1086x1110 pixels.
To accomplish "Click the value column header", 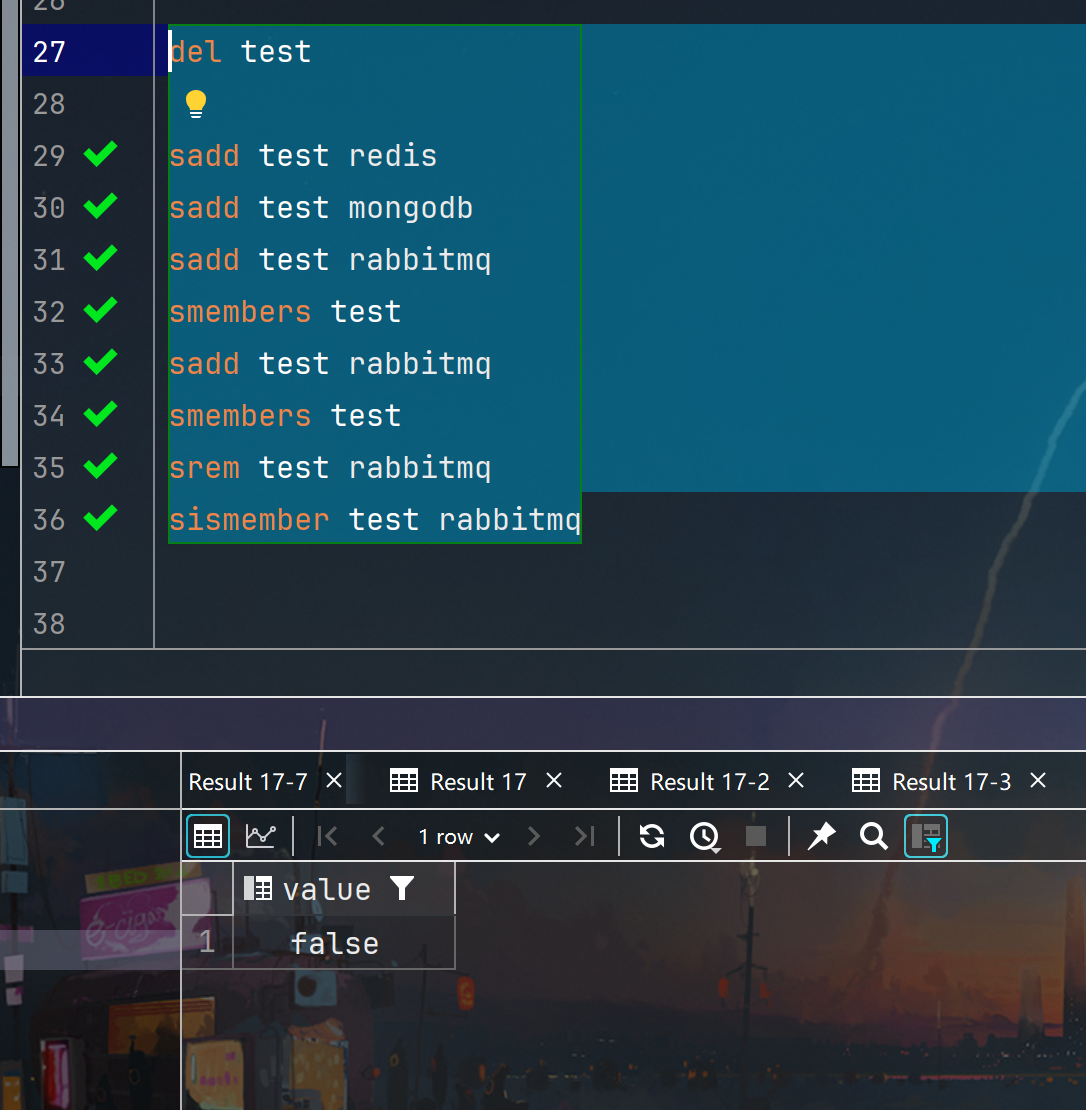I will [344, 889].
